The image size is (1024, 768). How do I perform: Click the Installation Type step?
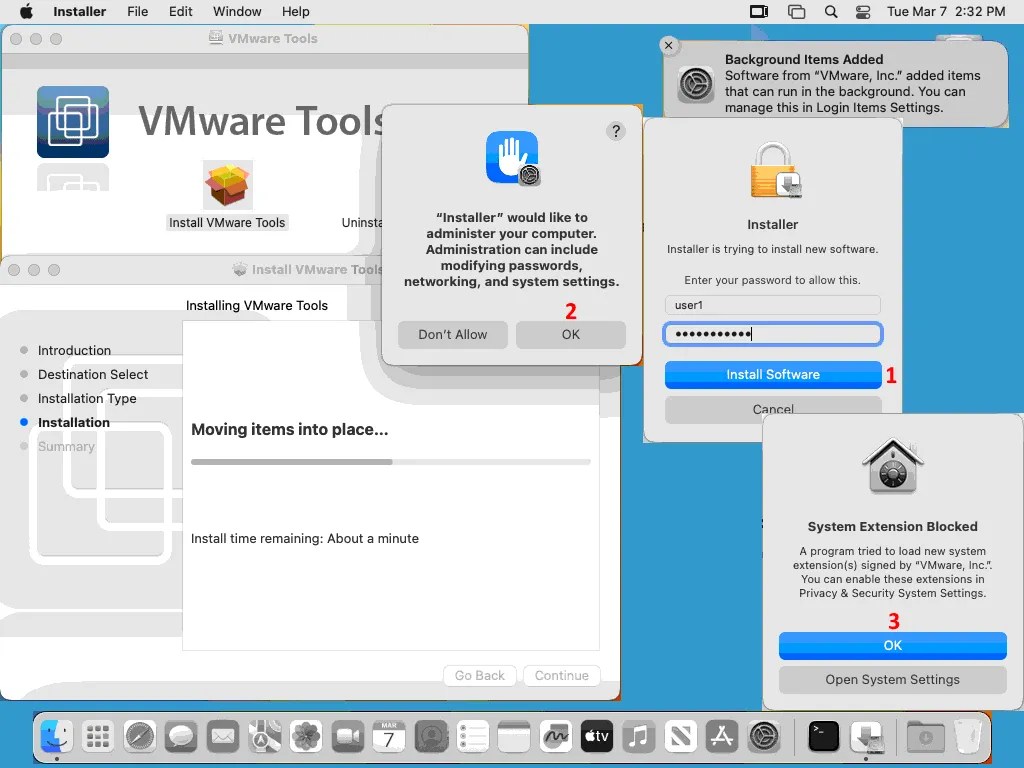pos(87,398)
